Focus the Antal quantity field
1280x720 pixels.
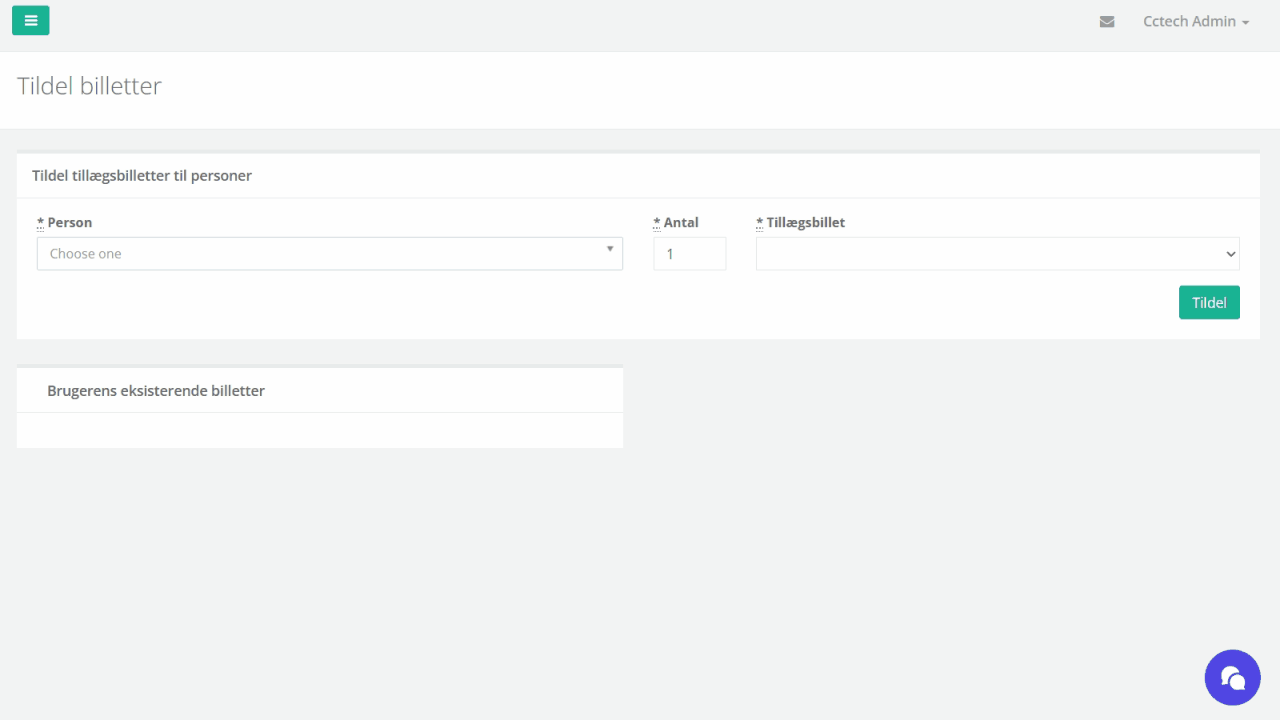tap(690, 254)
